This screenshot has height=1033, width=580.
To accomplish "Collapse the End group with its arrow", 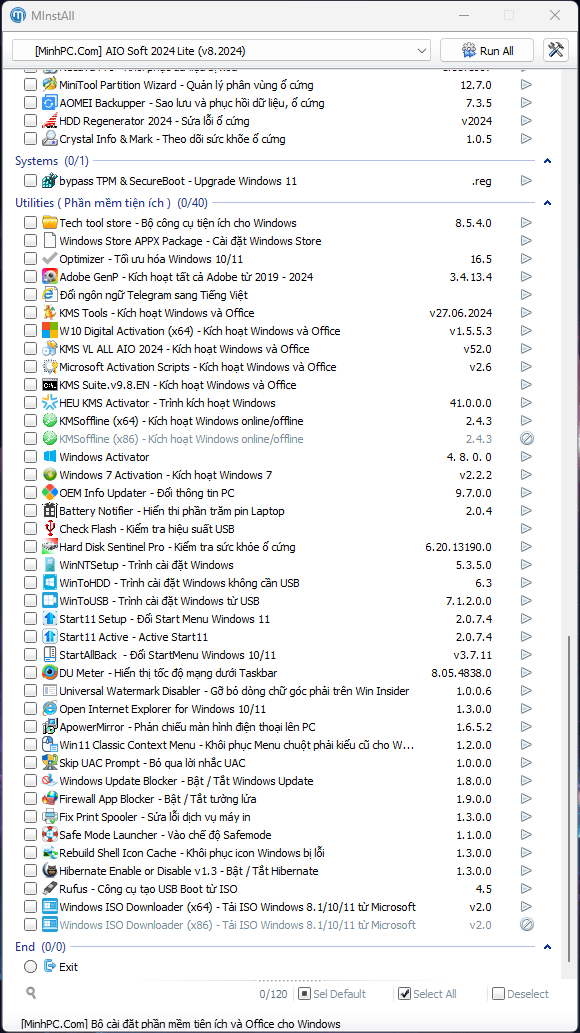I will [546, 947].
